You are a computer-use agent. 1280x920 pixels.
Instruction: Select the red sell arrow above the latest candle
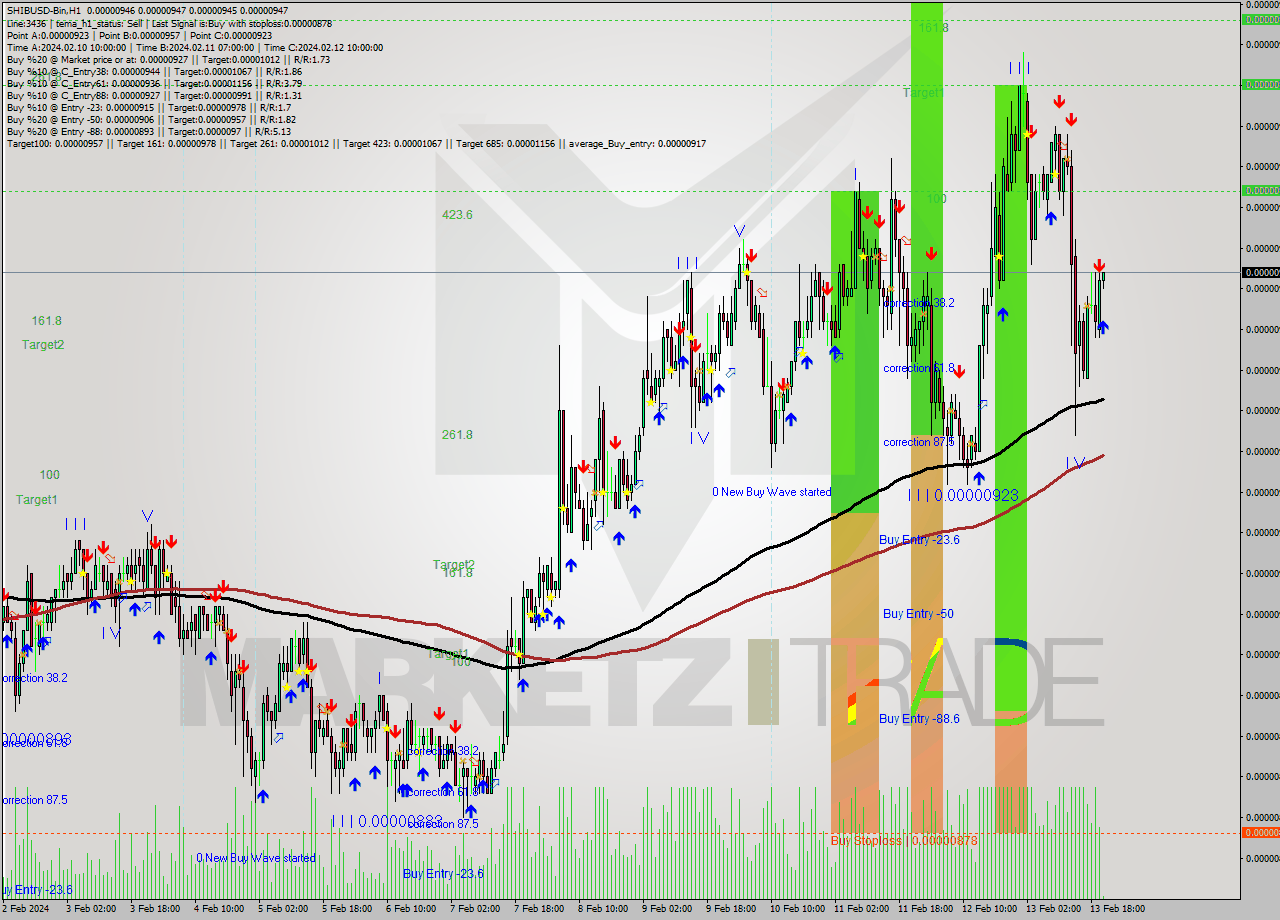[x=1099, y=266]
